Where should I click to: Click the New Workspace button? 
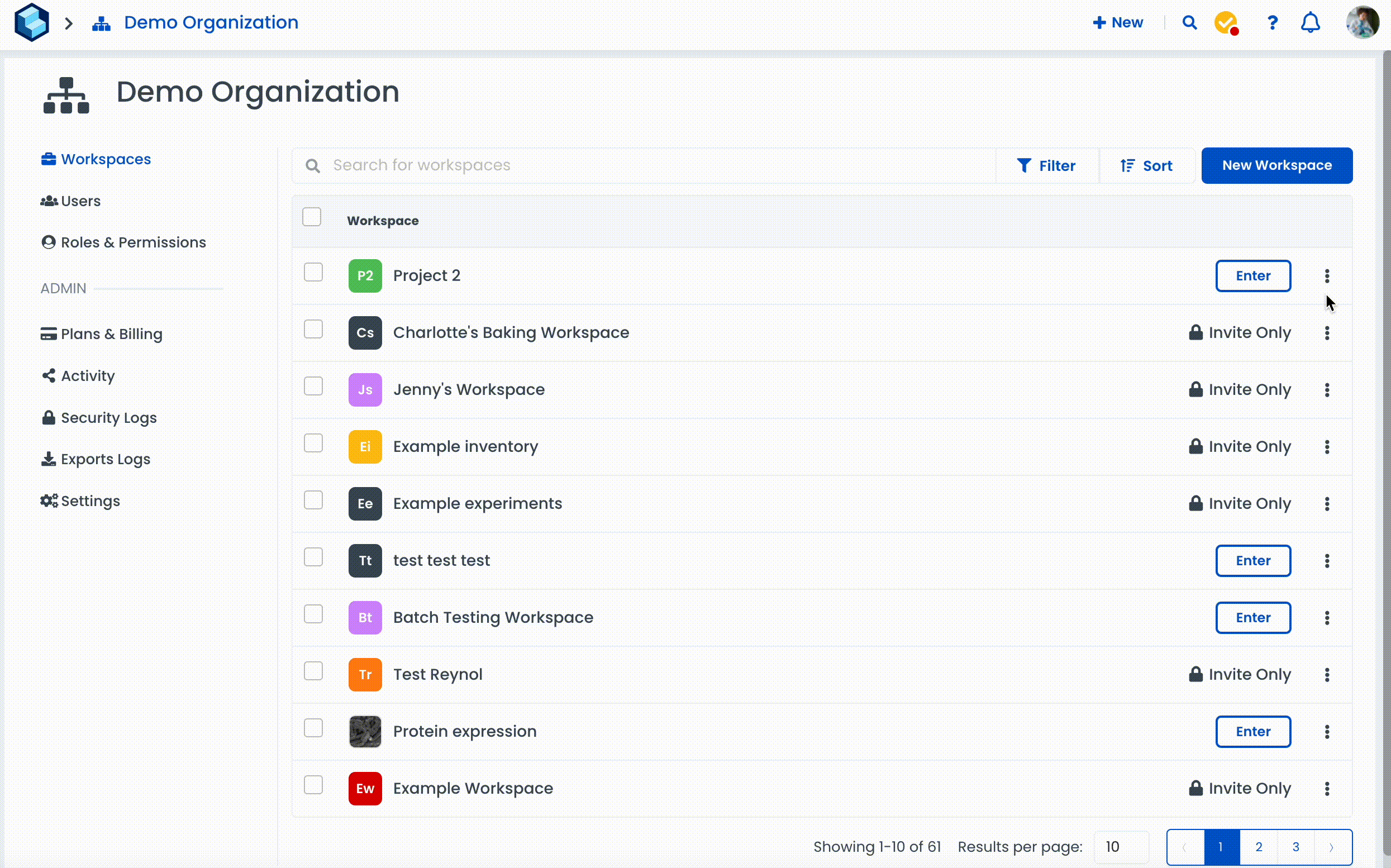[x=1276, y=165]
